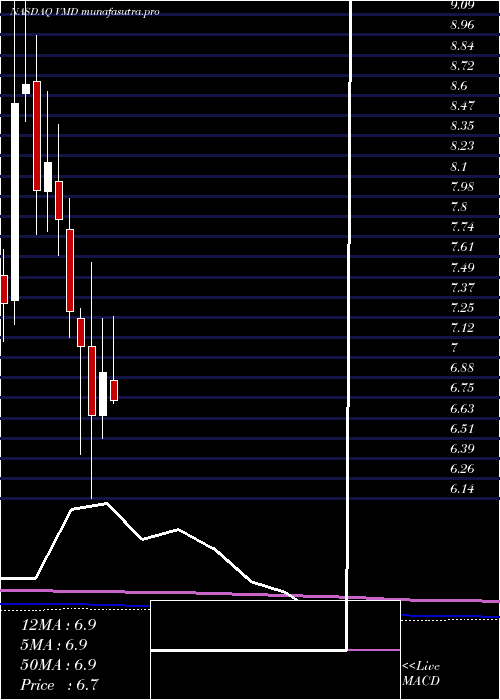This screenshot has width=500, height=700.
Task: Select the 7.49 price axis label
Action: pos(462,267)
